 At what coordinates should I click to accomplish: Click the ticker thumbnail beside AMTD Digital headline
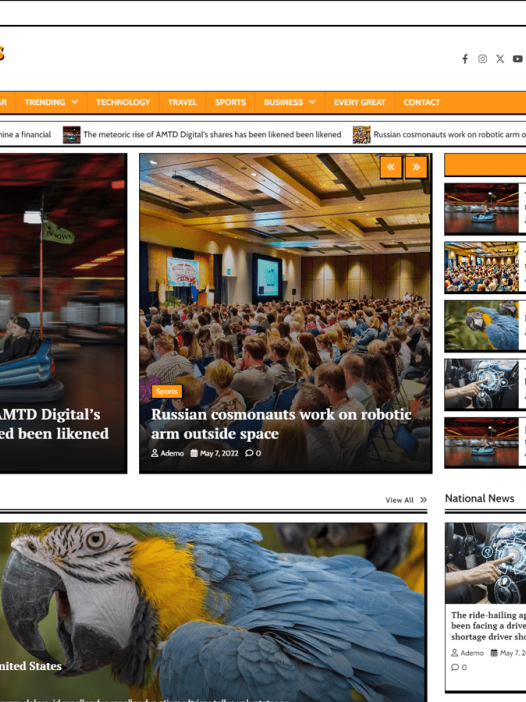[72, 135]
